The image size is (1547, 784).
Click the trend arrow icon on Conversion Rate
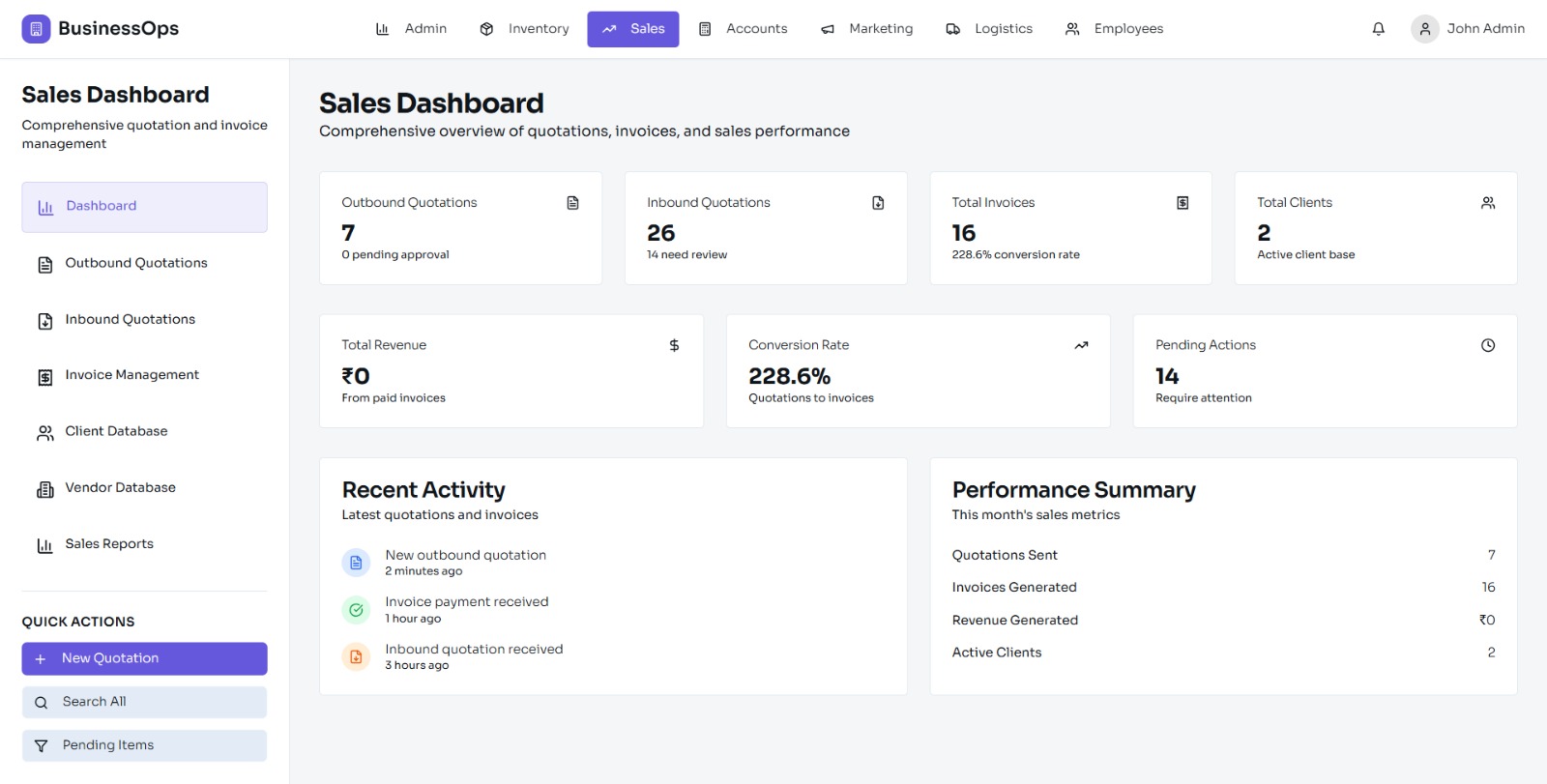1081,345
